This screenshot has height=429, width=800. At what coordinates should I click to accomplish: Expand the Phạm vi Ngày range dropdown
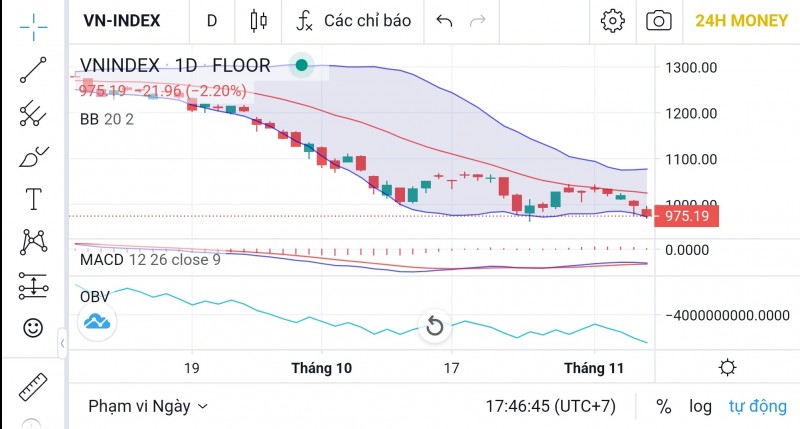pyautogui.click(x=148, y=407)
